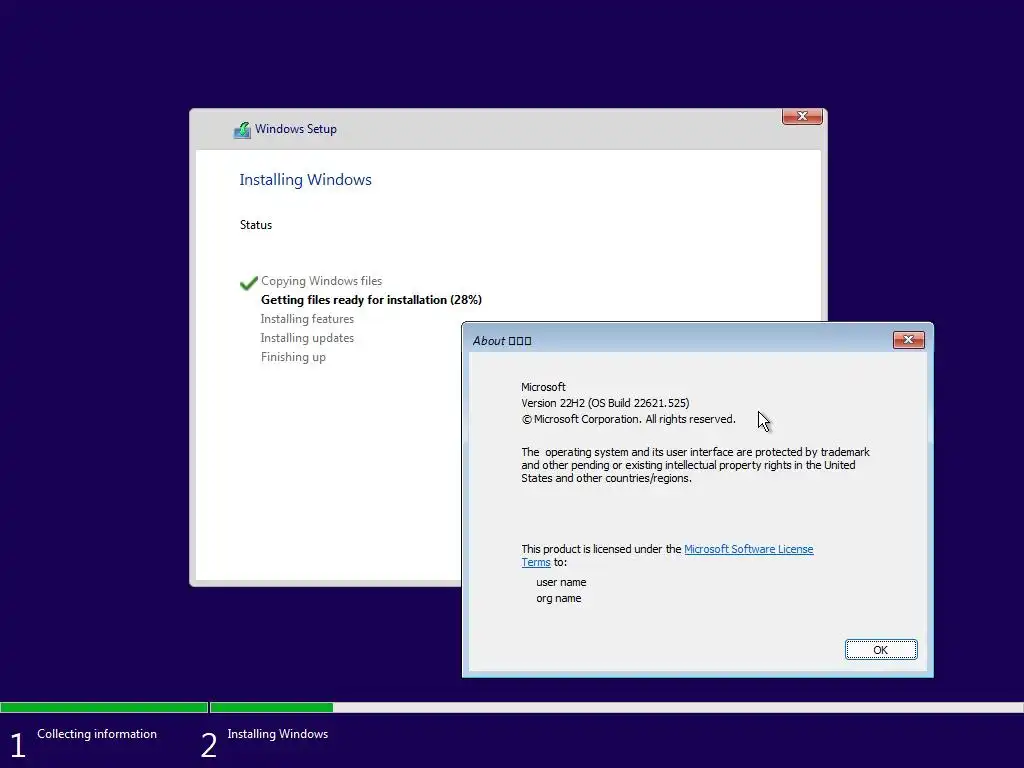Select the 'Copying Windows files' status line
1024x768 pixels.
tap(321, 281)
